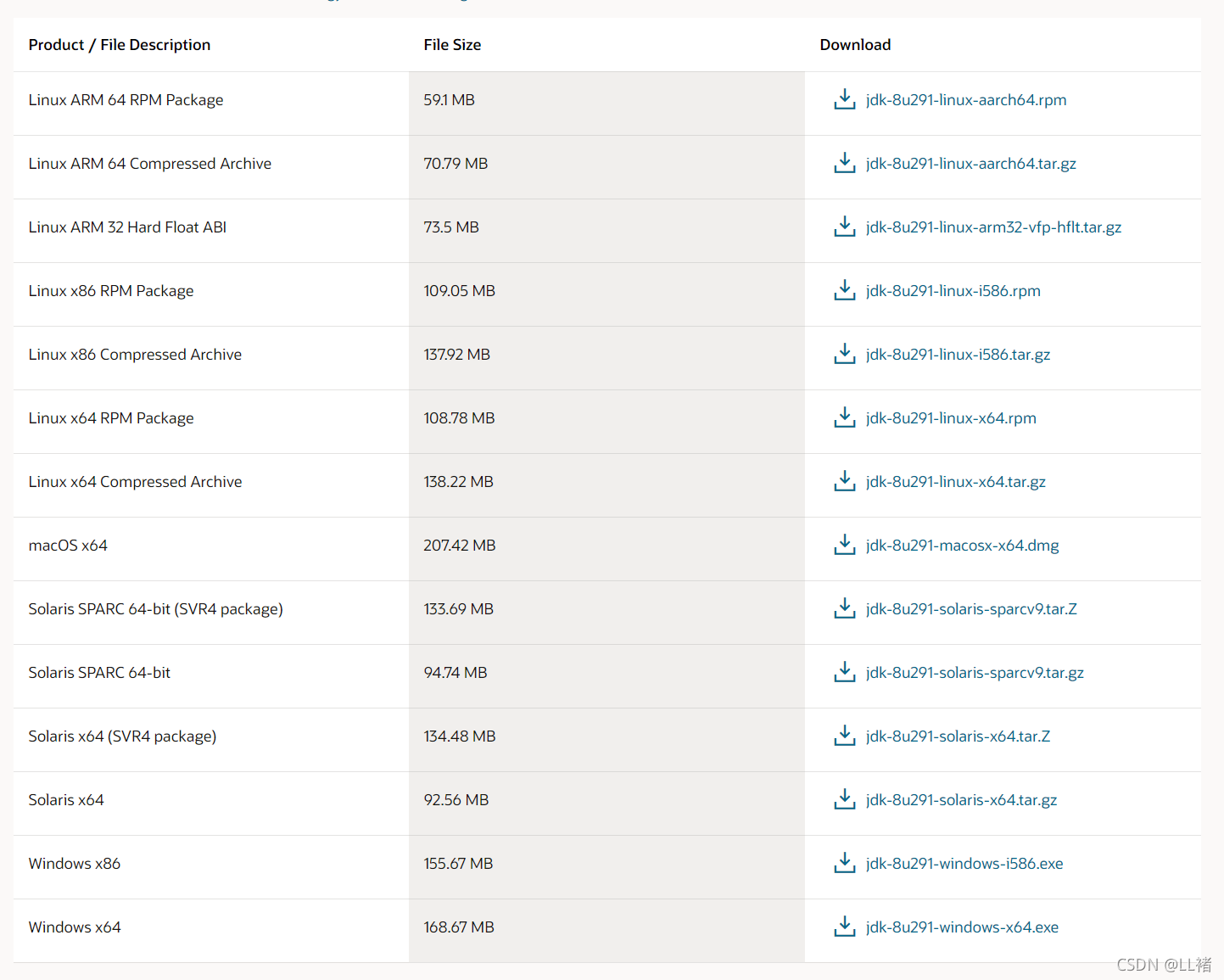Download jdk-8u291-linux-aarch64.tar.gz via its link
Viewport: 1224px width, 980px height.
coord(971,164)
